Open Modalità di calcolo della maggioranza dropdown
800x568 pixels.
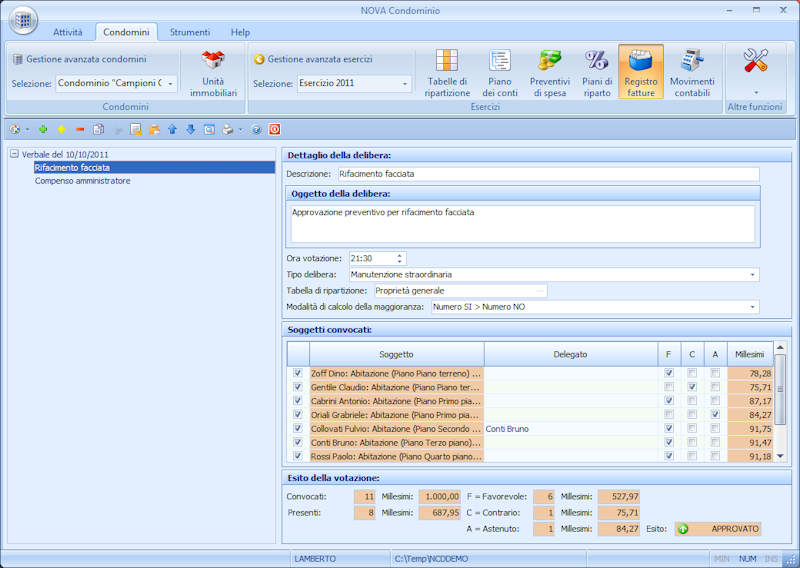tap(752, 307)
